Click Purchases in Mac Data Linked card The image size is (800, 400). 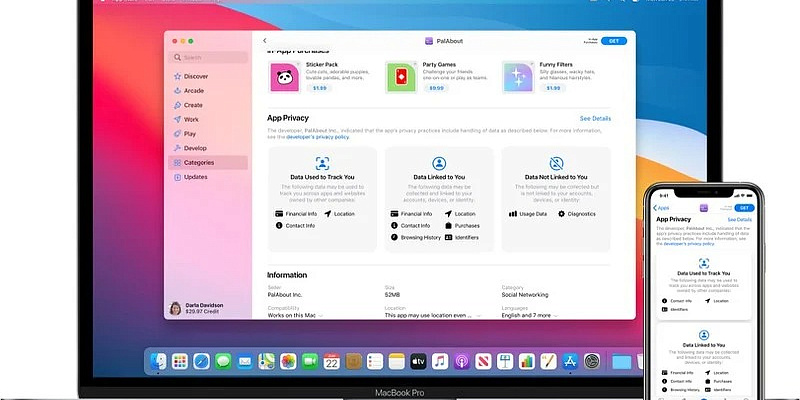(462, 226)
